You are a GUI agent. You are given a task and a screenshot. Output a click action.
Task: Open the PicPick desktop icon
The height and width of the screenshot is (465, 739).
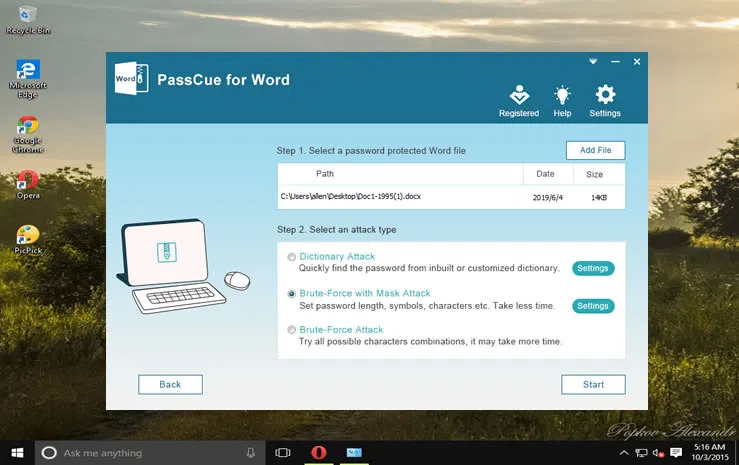28,240
